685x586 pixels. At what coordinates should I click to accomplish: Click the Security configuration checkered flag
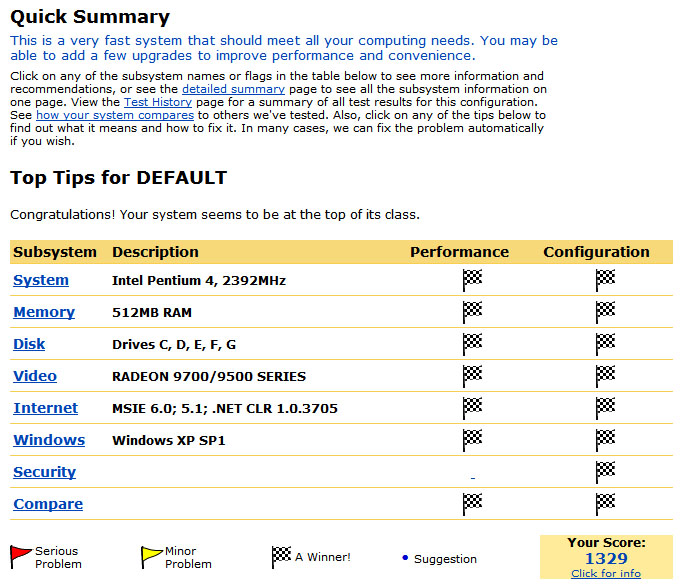[x=605, y=472]
